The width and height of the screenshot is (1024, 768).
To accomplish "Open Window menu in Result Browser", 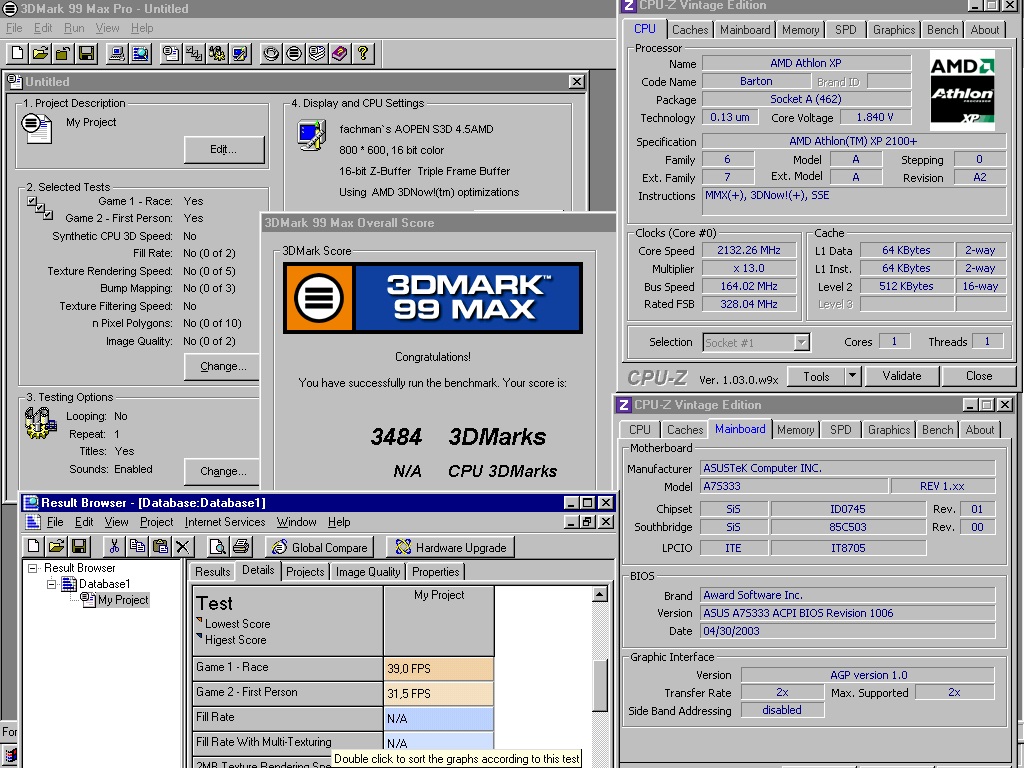I will click(x=296, y=522).
